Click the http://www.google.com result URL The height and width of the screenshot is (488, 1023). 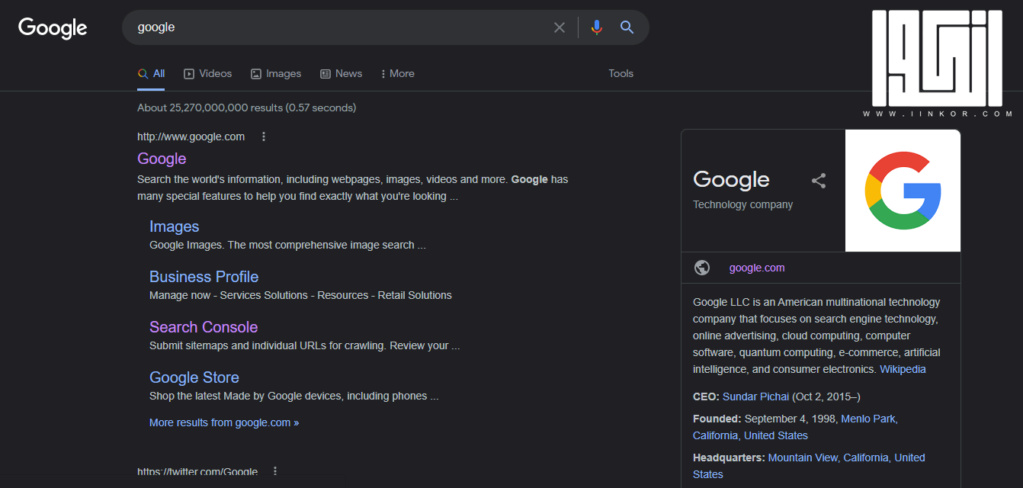(x=191, y=136)
